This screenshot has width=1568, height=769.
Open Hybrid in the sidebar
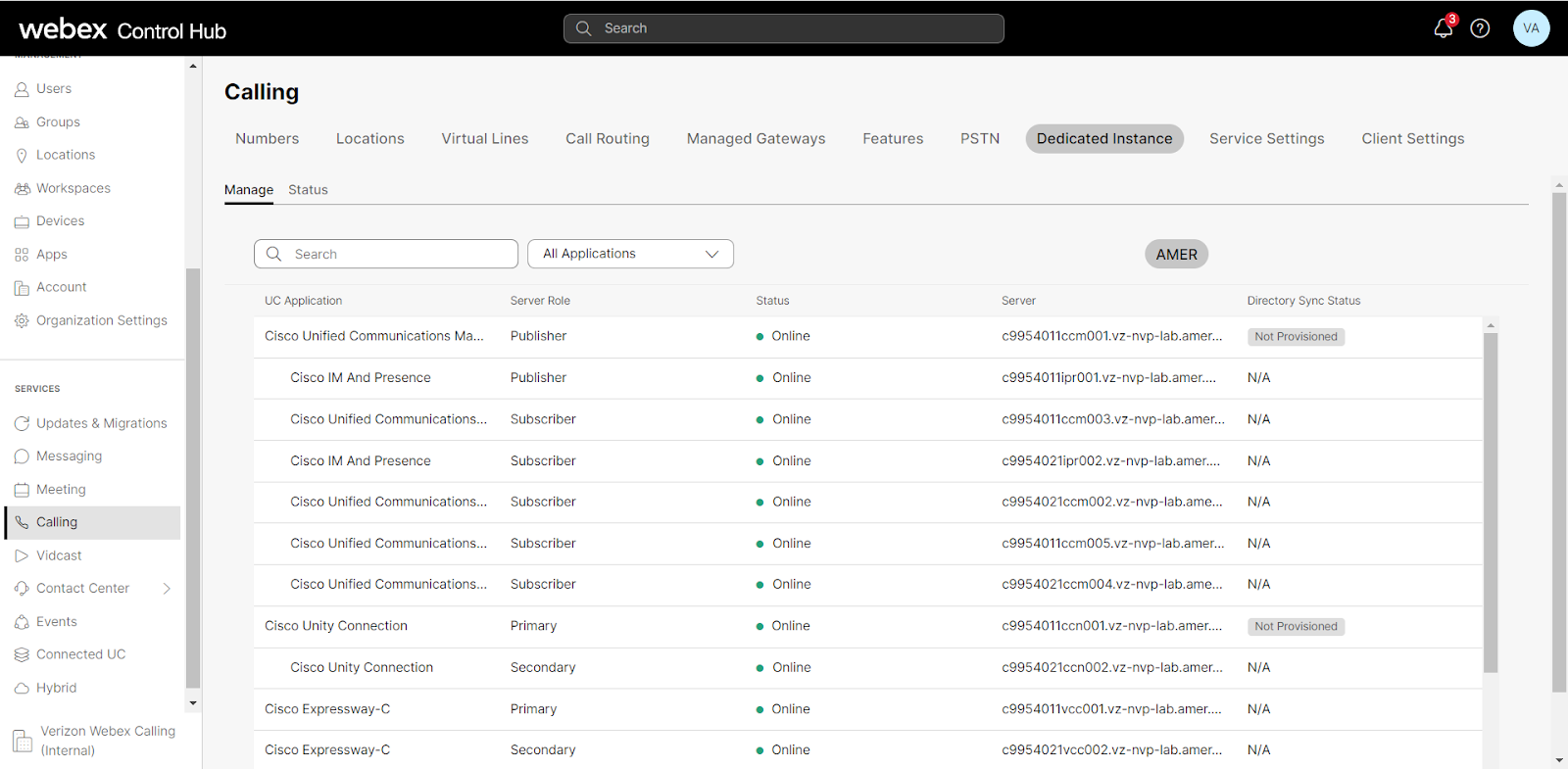click(x=56, y=688)
